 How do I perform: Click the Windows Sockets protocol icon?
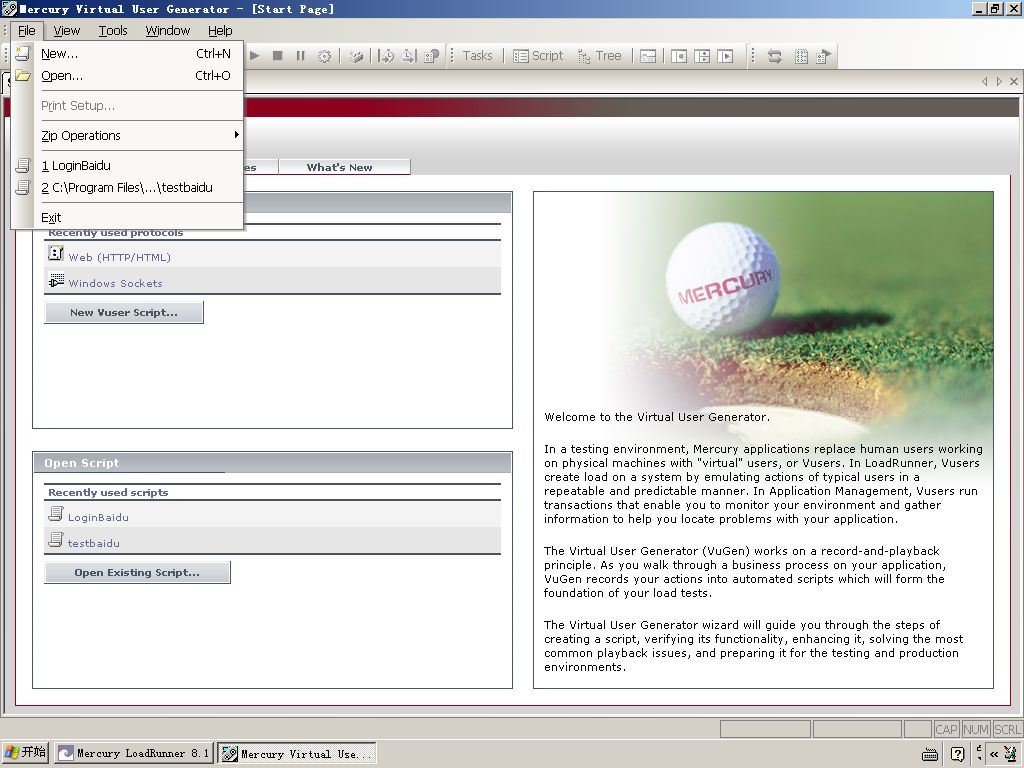56,280
